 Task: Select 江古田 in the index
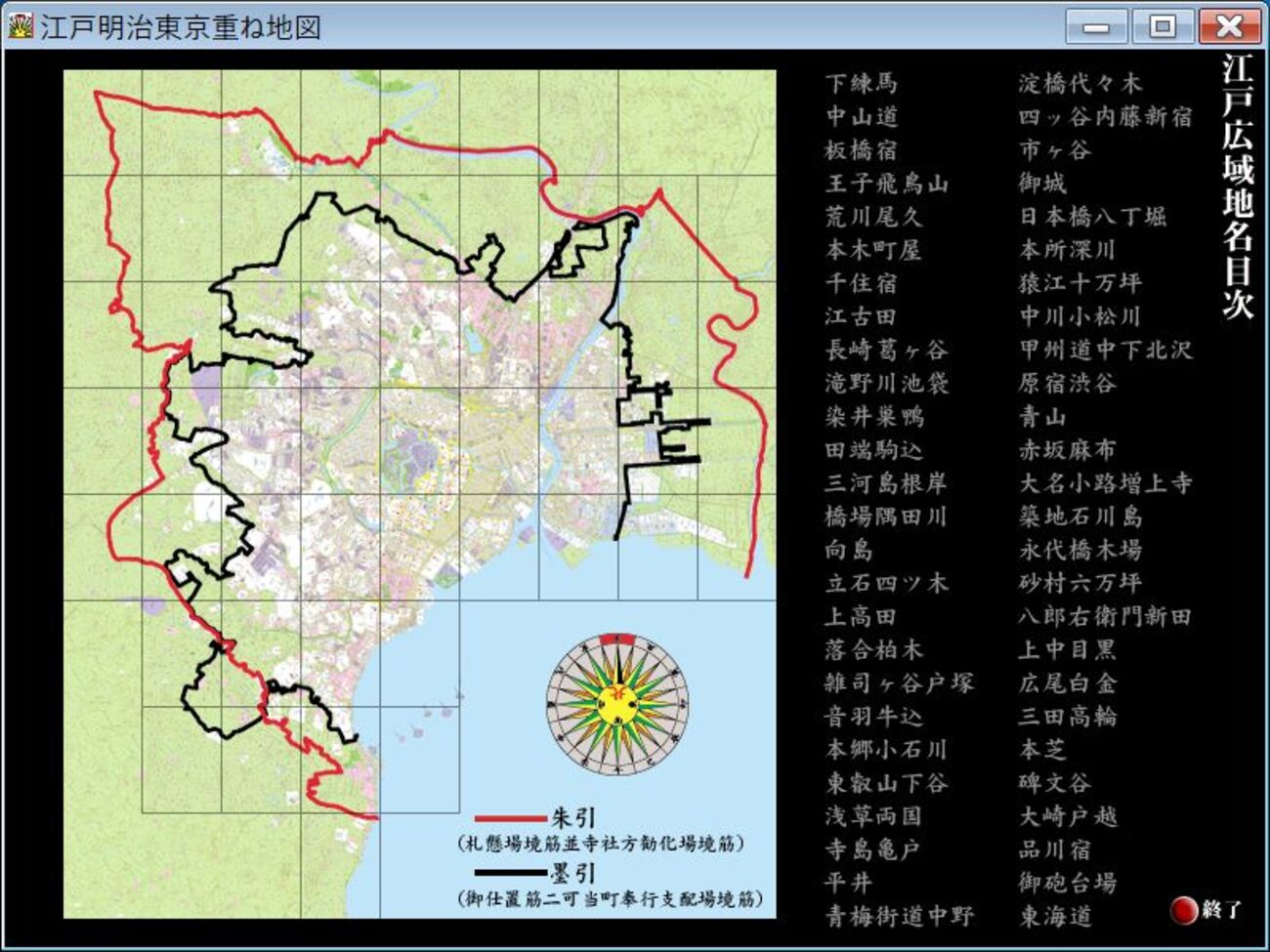click(862, 316)
